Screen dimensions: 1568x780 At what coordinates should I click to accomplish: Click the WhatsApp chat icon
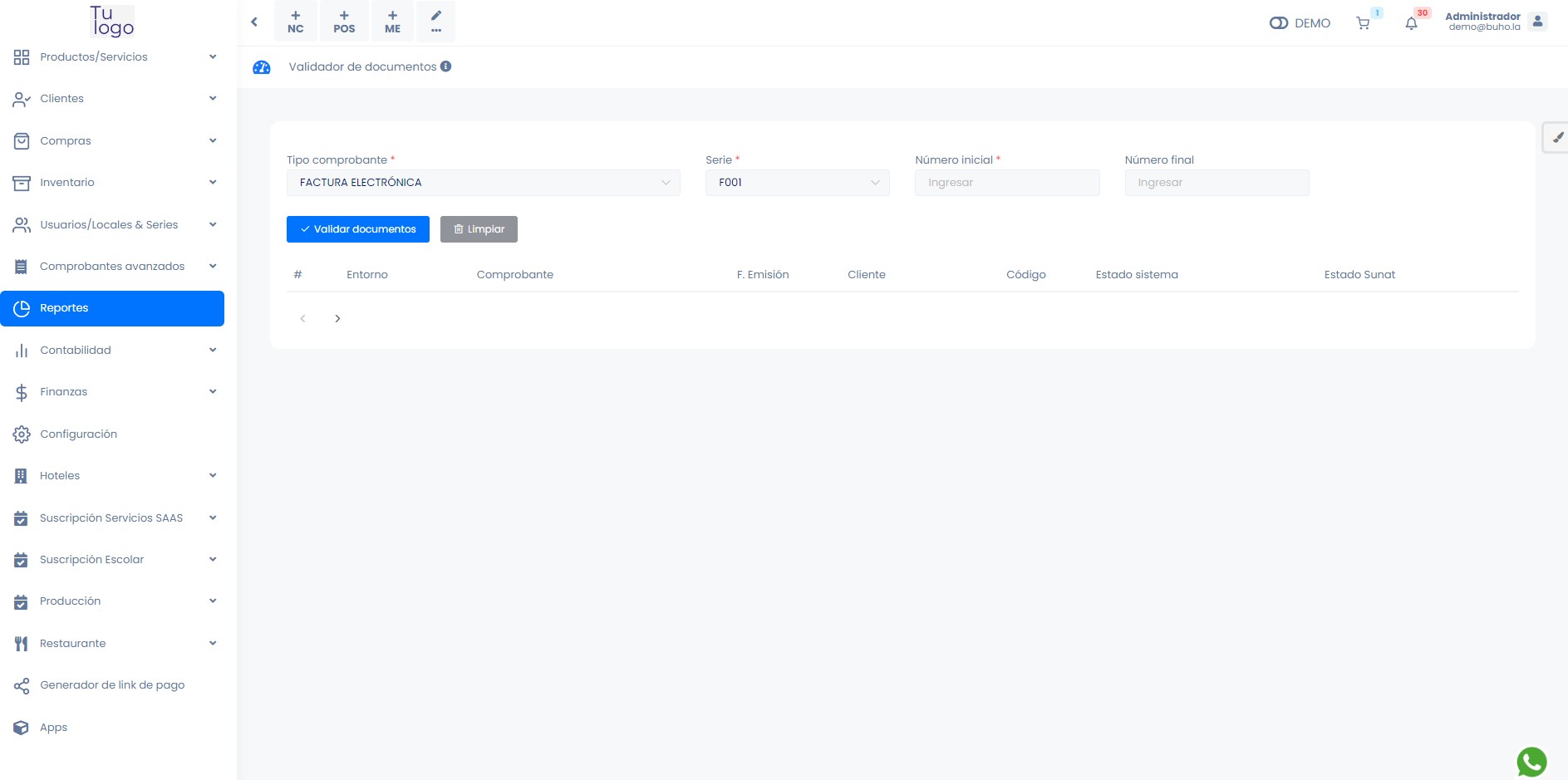(1531, 761)
